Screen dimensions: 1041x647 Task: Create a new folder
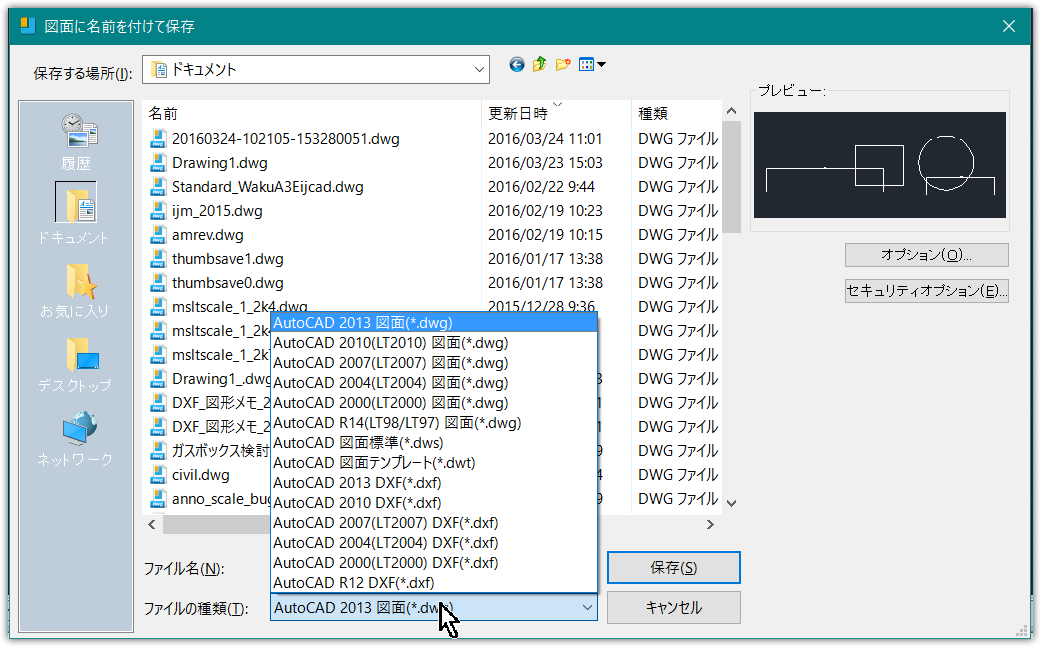563,64
